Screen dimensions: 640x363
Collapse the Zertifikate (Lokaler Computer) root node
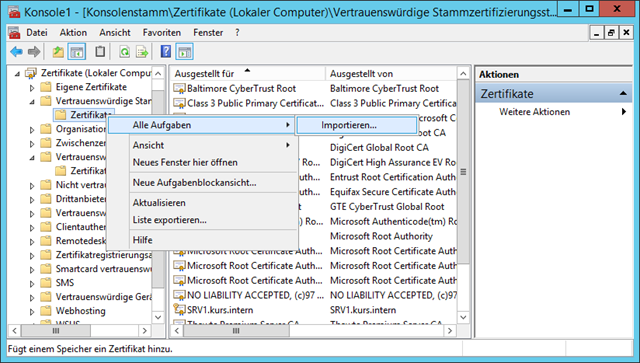click(17, 74)
